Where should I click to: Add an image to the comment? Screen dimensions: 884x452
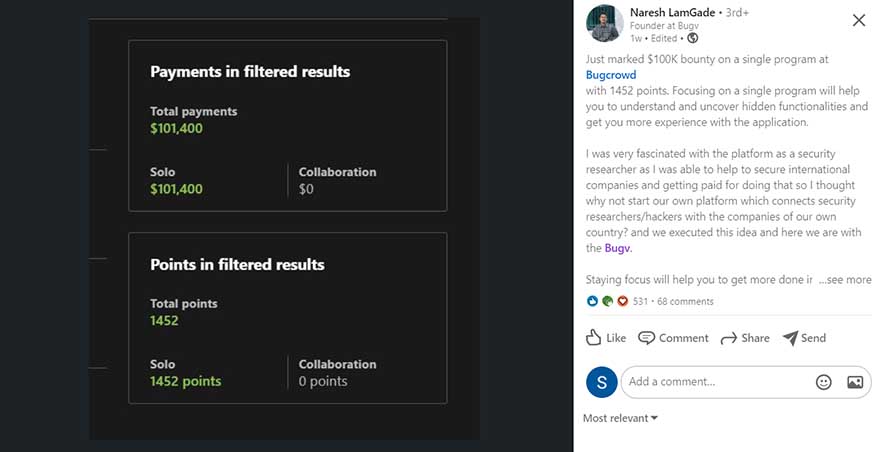click(855, 382)
